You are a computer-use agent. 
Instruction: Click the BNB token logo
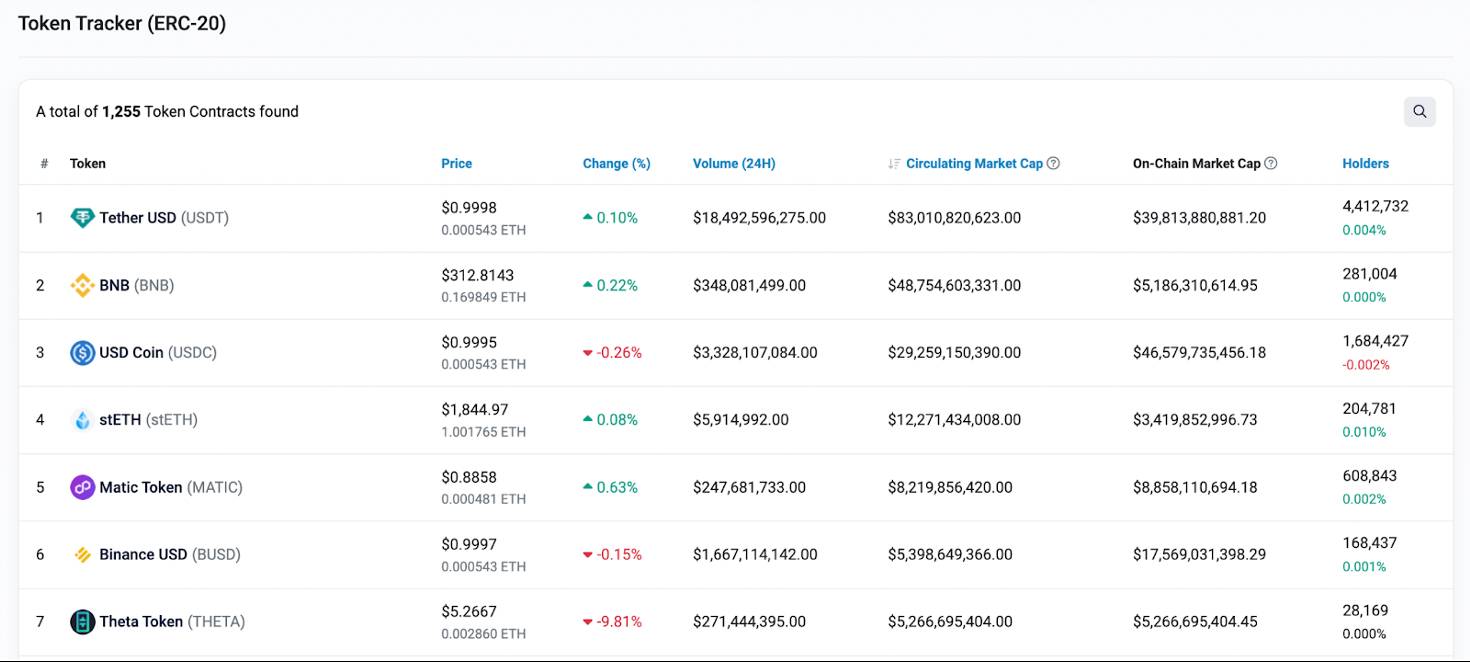pos(82,285)
